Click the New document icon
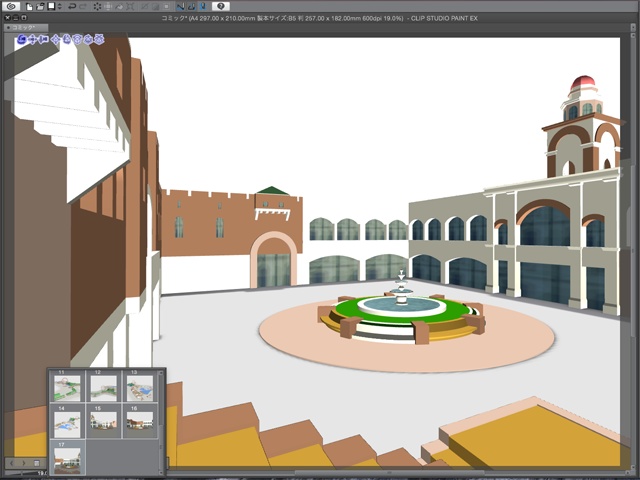The width and height of the screenshot is (640, 480). (30, 6)
